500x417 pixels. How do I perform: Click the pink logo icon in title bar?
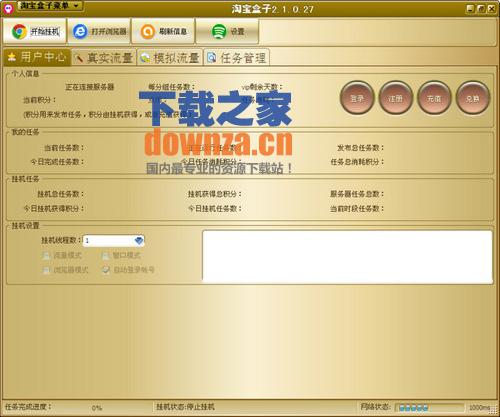(x=8, y=8)
